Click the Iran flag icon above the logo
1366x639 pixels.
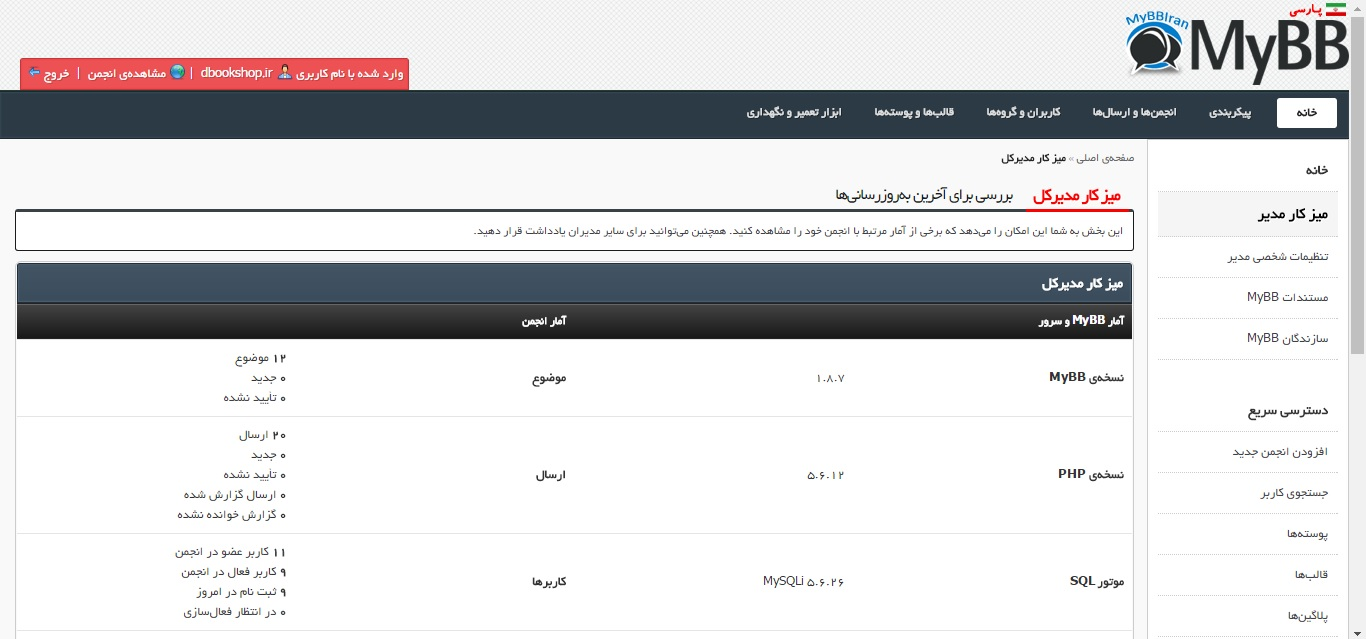1335,9
